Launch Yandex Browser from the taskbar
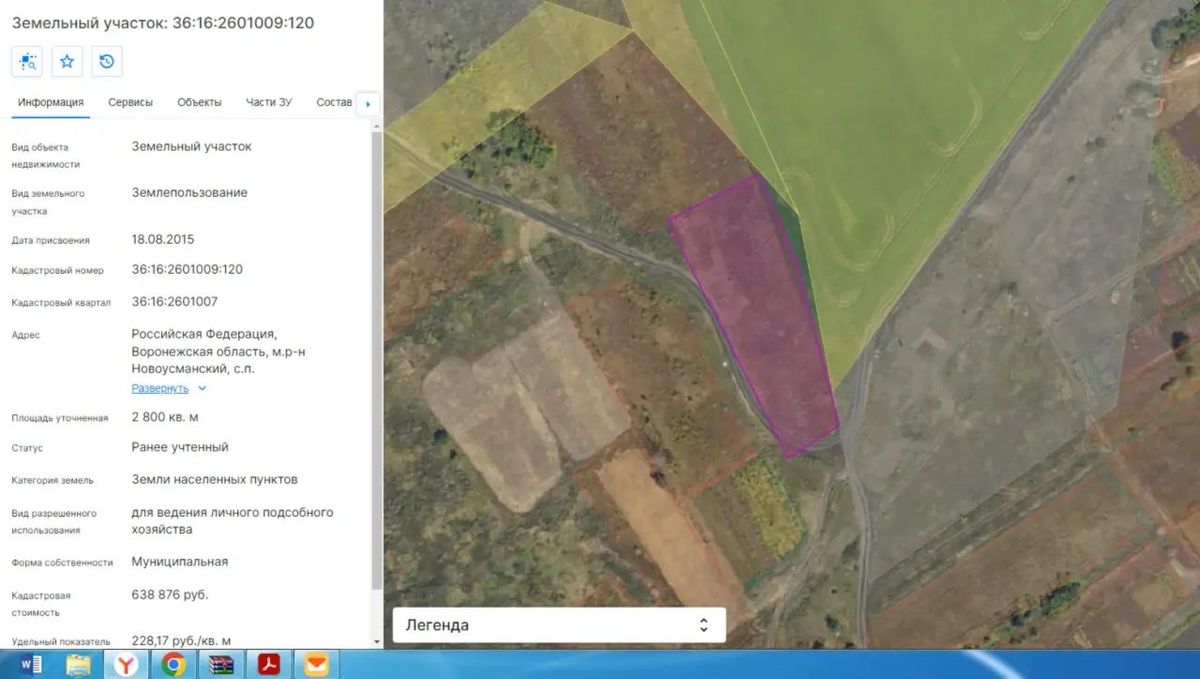 click(126, 664)
